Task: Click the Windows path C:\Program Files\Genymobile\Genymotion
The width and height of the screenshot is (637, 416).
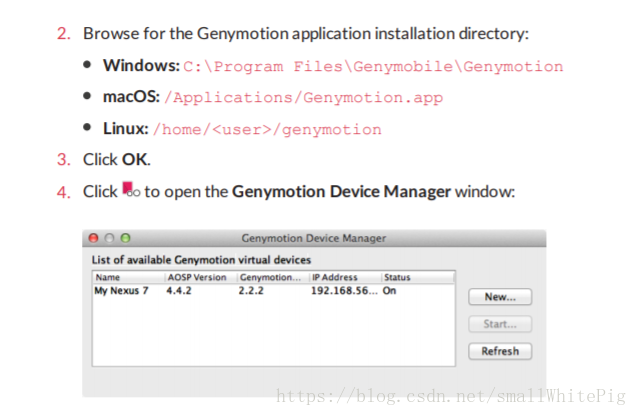Action: (x=373, y=66)
